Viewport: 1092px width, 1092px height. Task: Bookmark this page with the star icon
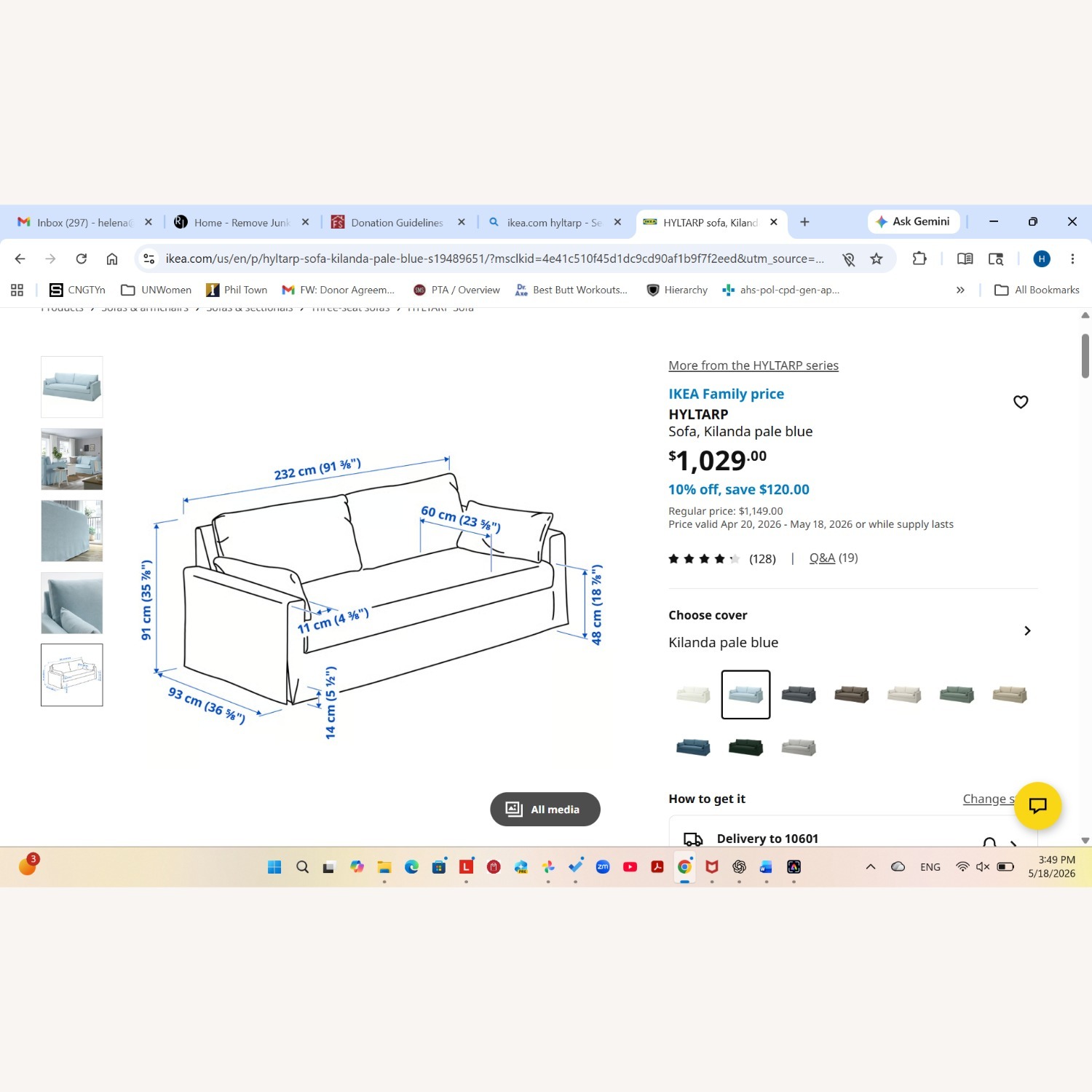877,258
